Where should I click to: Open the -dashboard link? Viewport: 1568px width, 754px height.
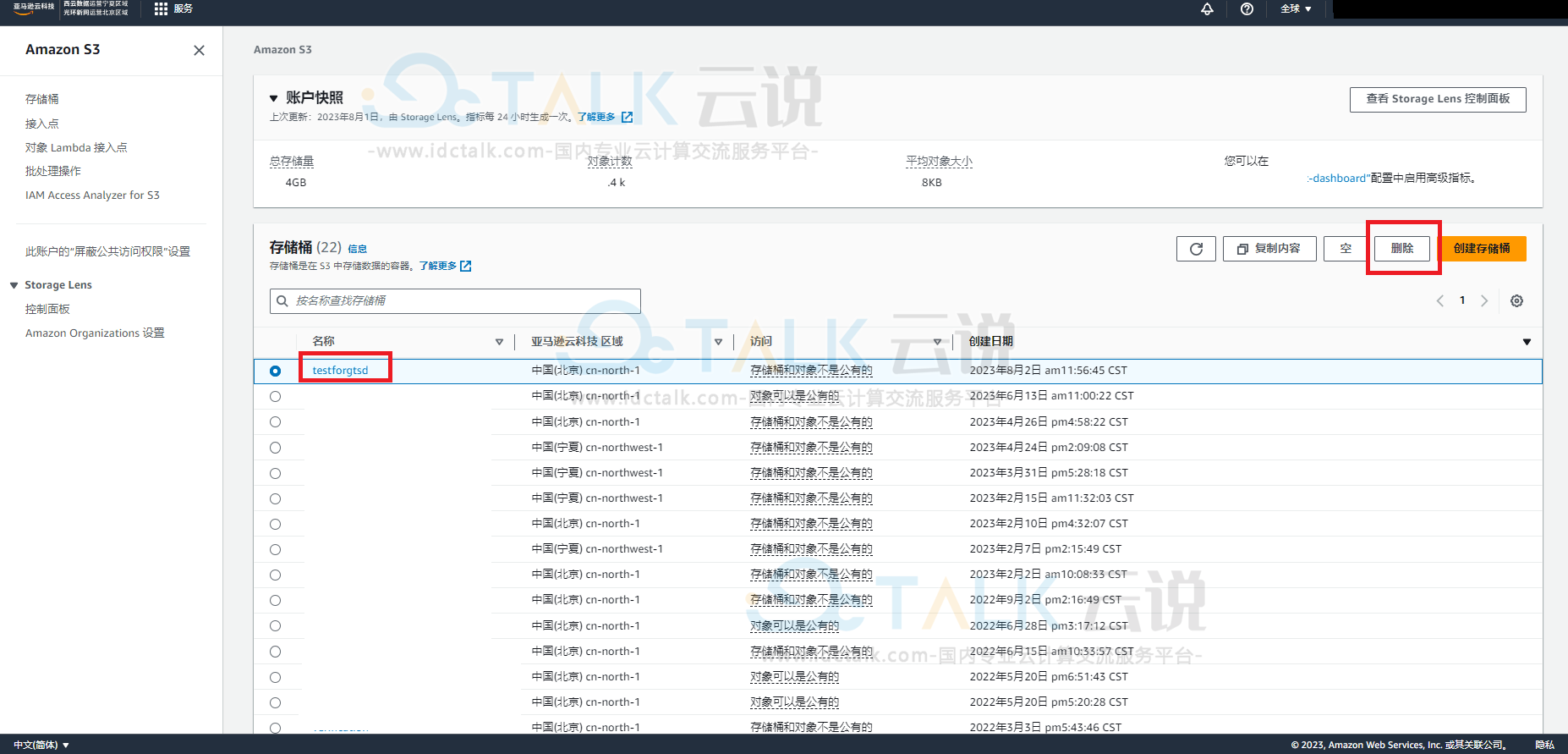click(1338, 178)
